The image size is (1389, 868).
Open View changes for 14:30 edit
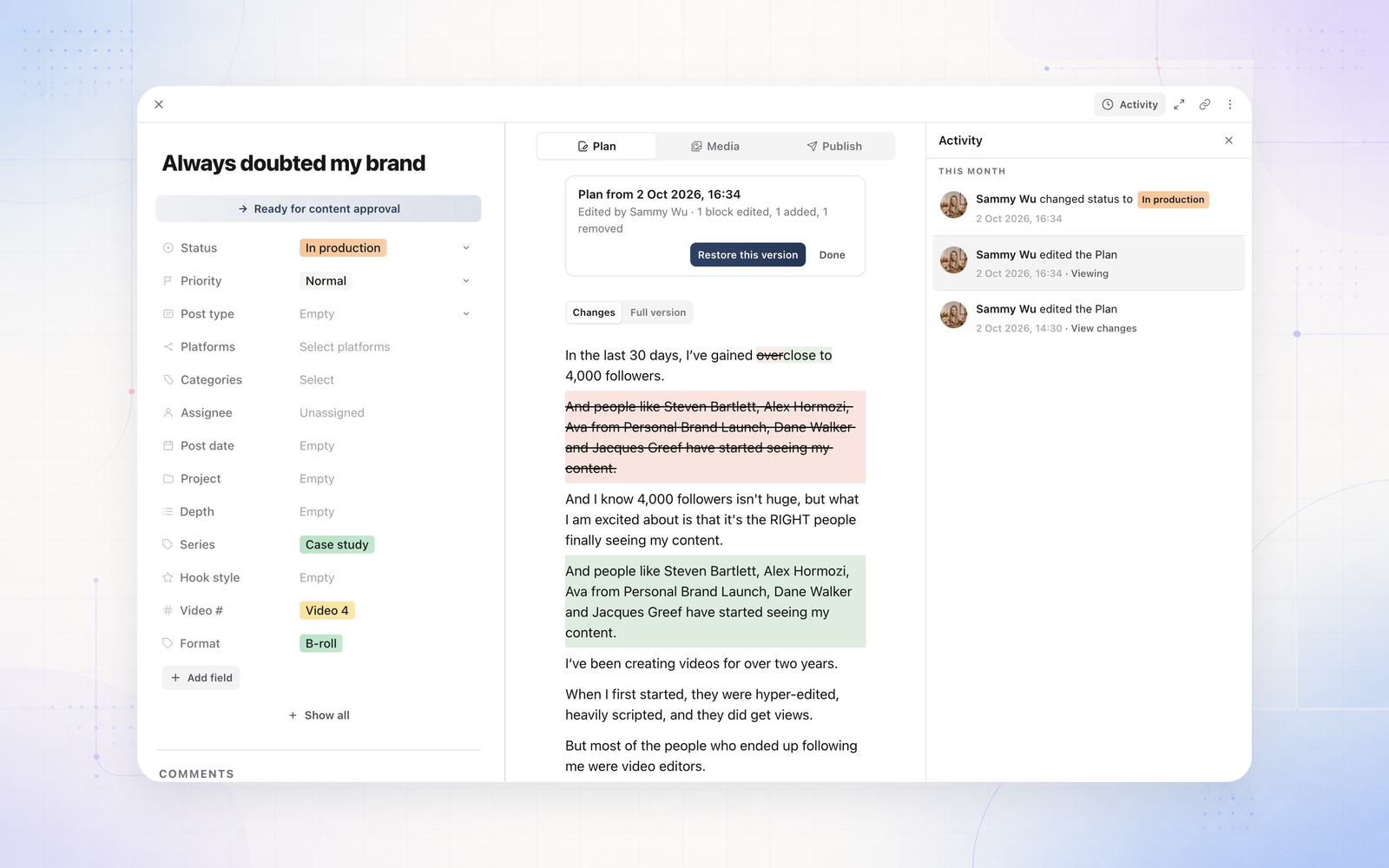(1103, 329)
